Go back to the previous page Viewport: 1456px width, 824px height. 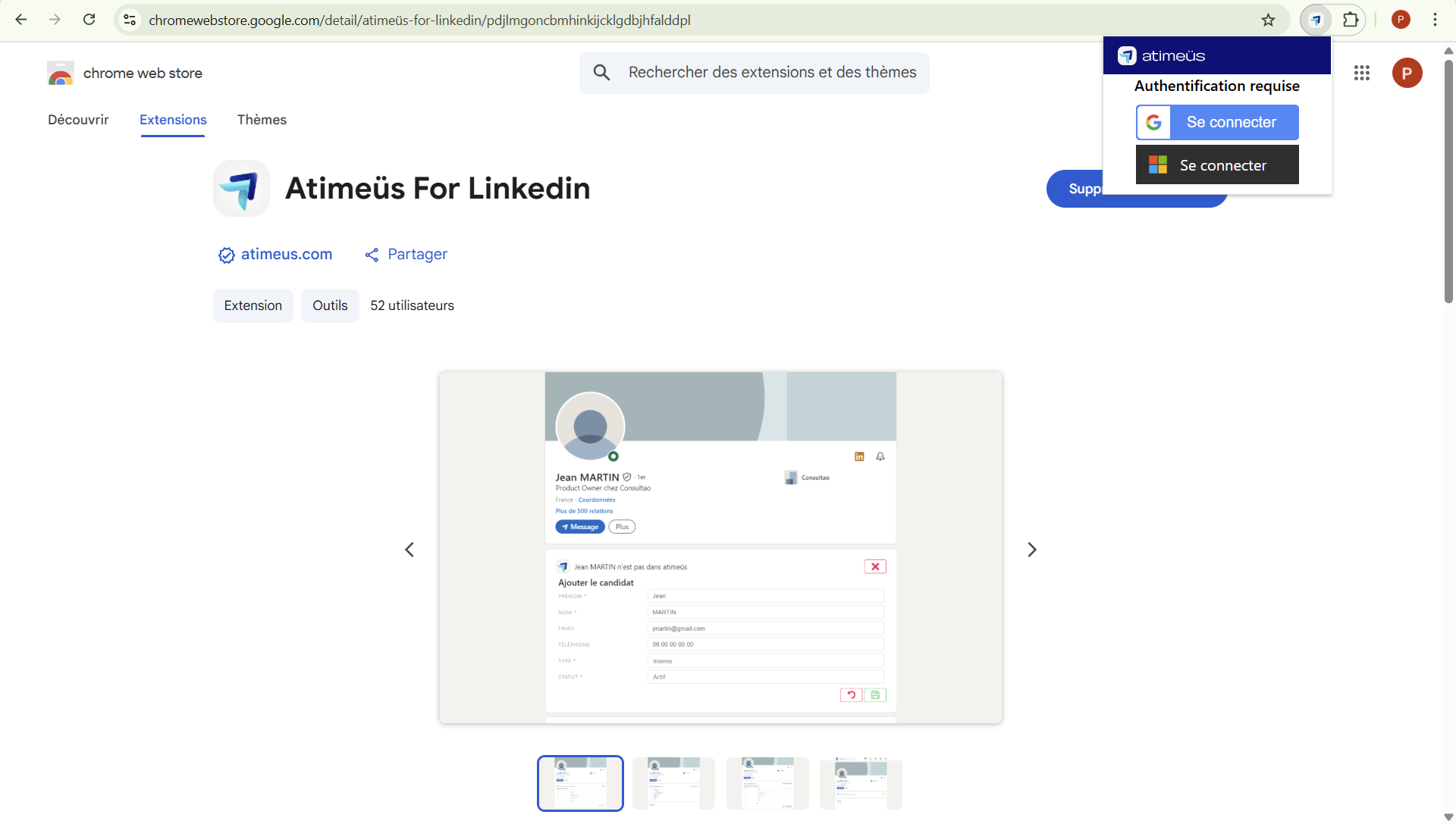tap(21, 20)
